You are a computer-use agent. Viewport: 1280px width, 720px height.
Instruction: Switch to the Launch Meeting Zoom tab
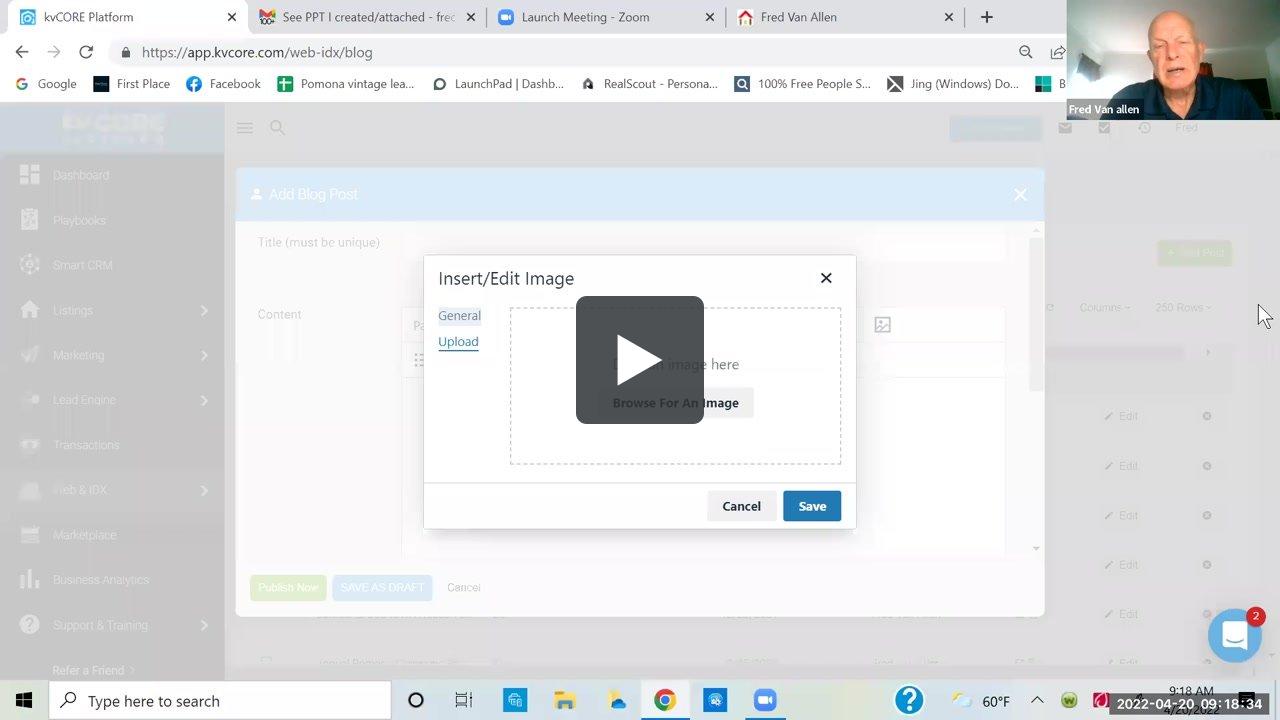[x=600, y=17]
